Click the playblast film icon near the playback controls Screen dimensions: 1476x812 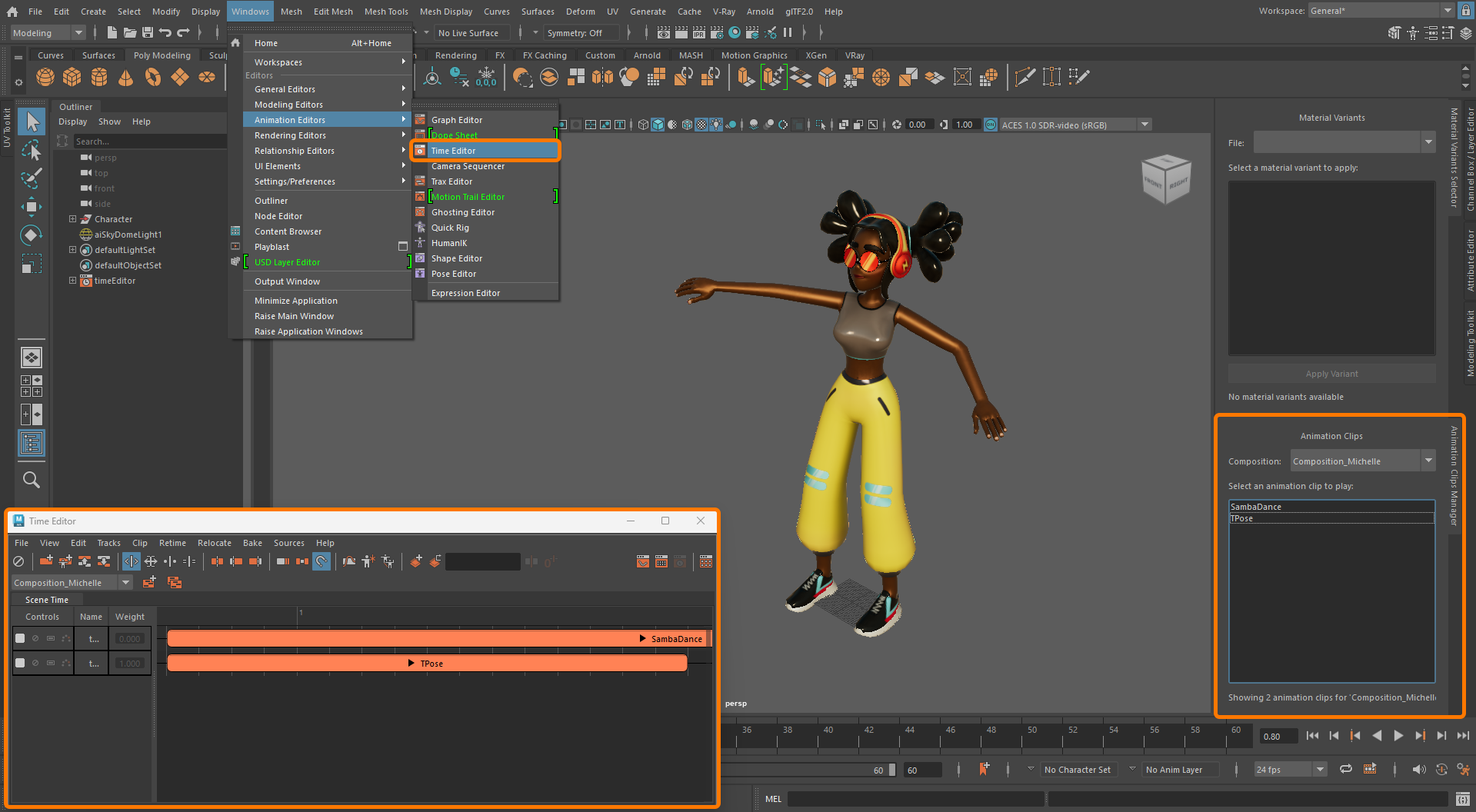pyautogui.click(x=1370, y=769)
